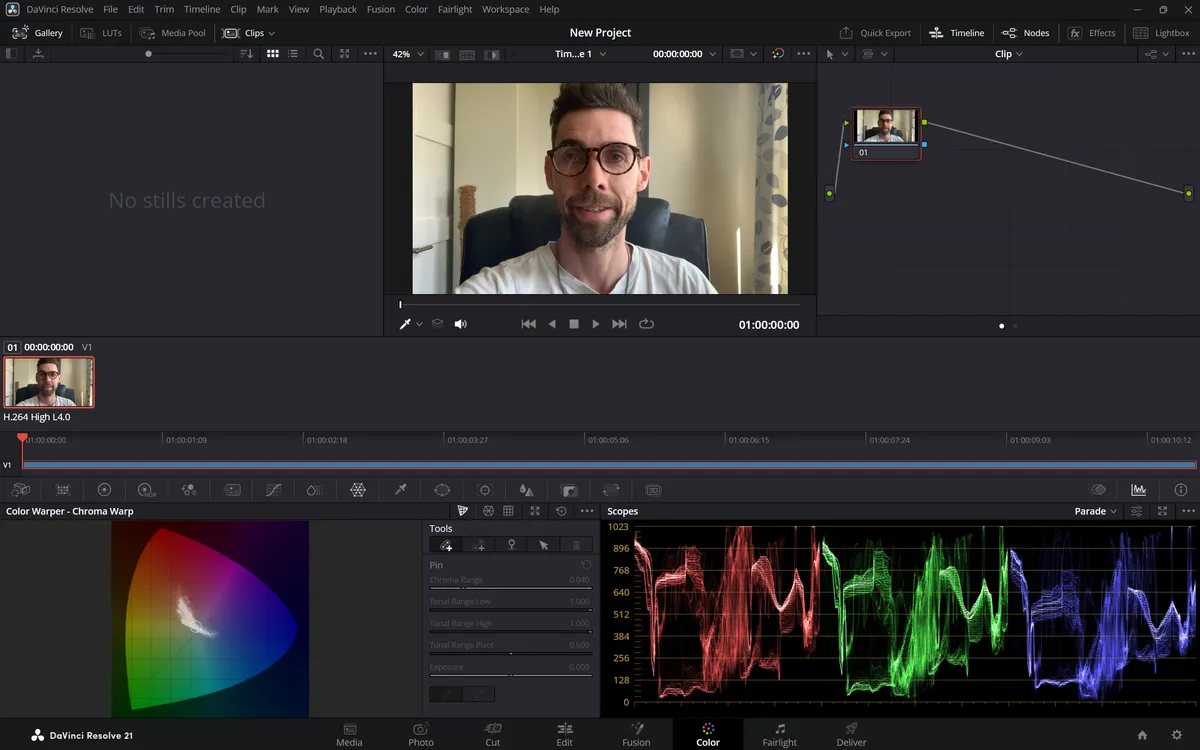Open the Clips dropdown arrow
The image size is (1200, 750).
271,33
